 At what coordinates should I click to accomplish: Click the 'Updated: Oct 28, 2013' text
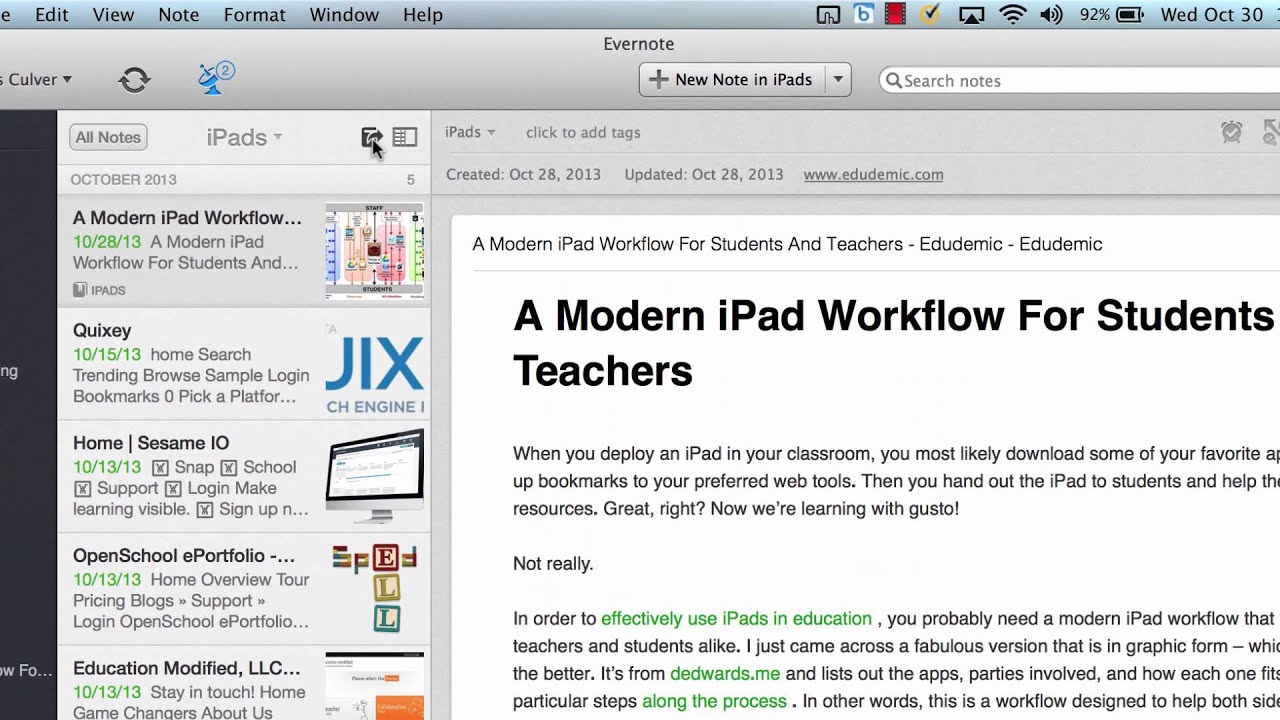pyautogui.click(x=704, y=174)
